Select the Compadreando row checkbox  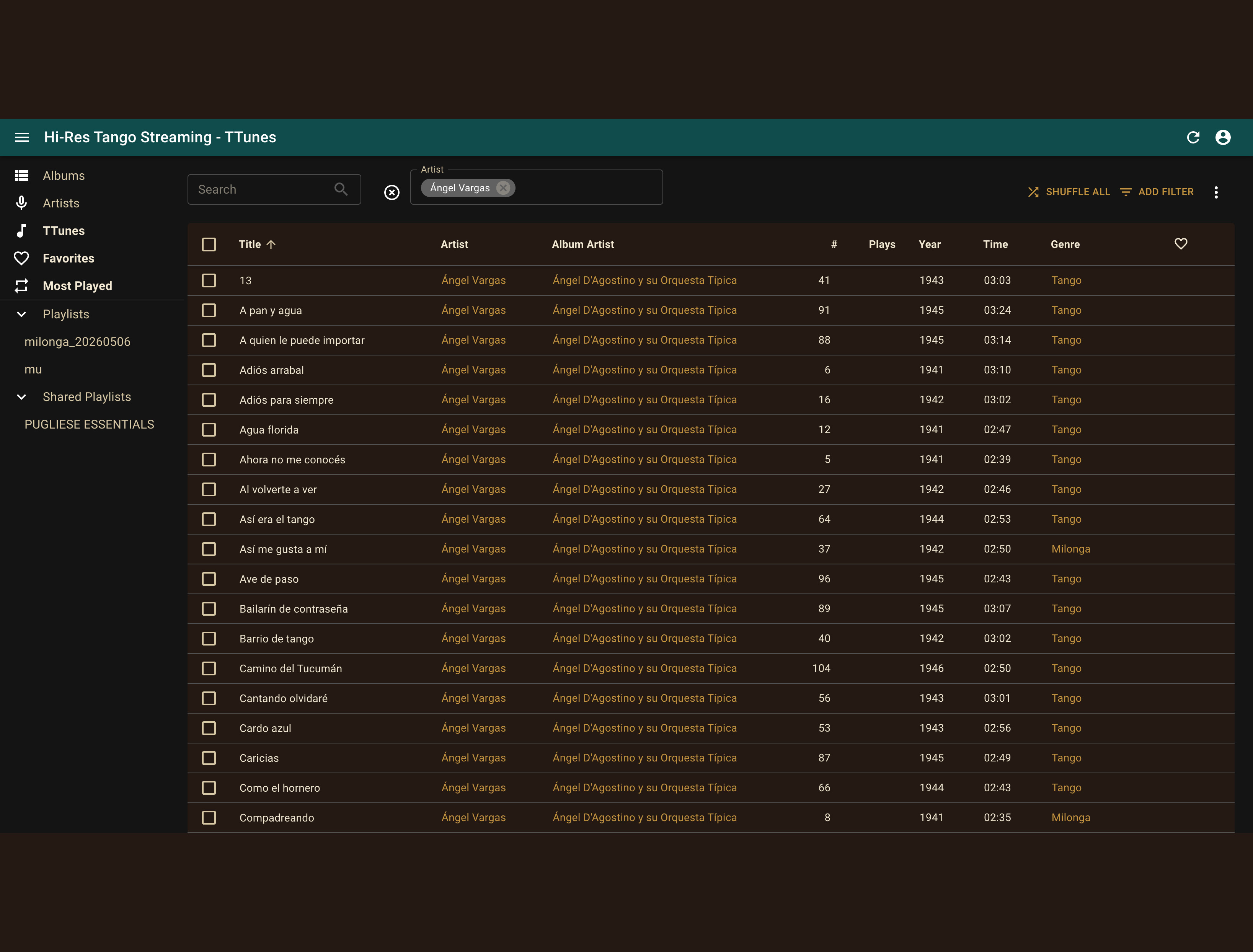tap(209, 818)
